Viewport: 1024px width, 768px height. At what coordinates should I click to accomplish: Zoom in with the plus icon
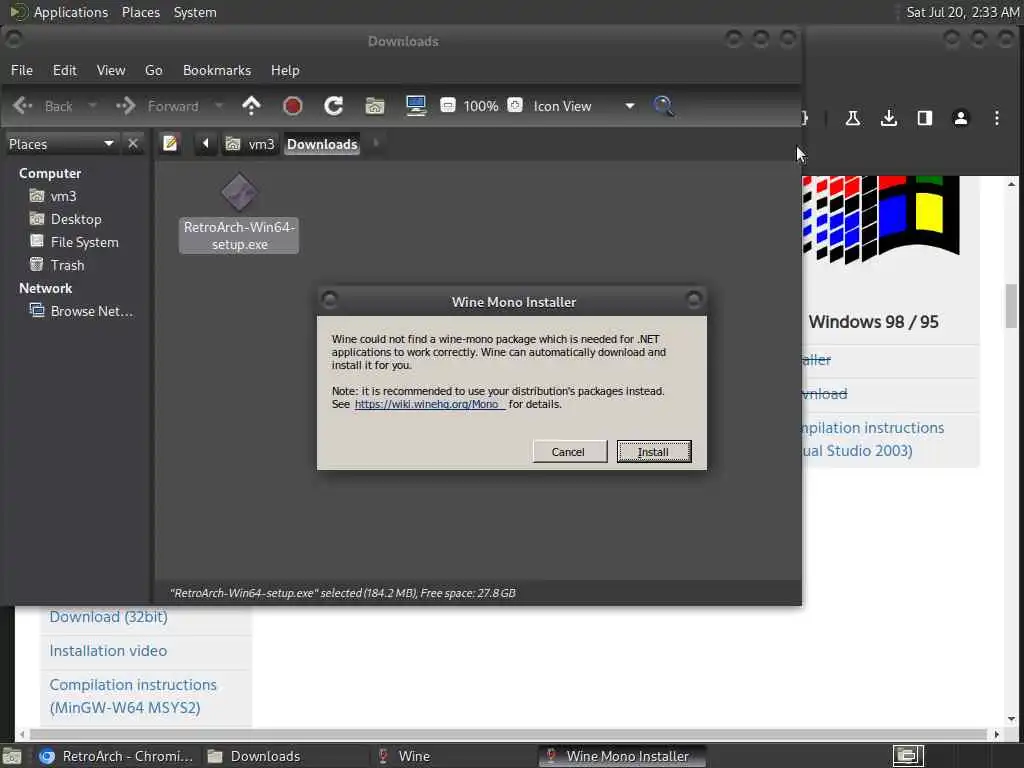click(x=515, y=105)
